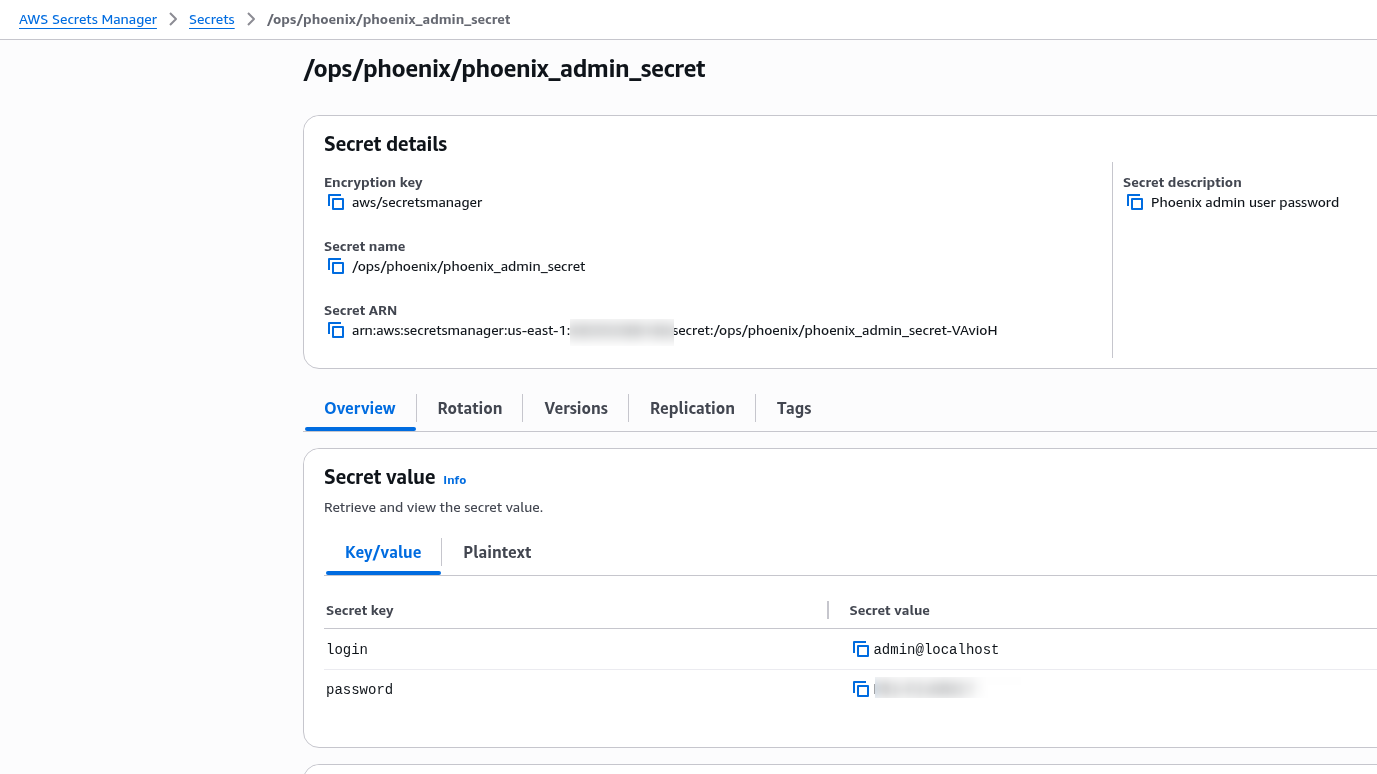
Task: Navigate to AWS Secrets Manager breadcrumb
Action: point(88,19)
